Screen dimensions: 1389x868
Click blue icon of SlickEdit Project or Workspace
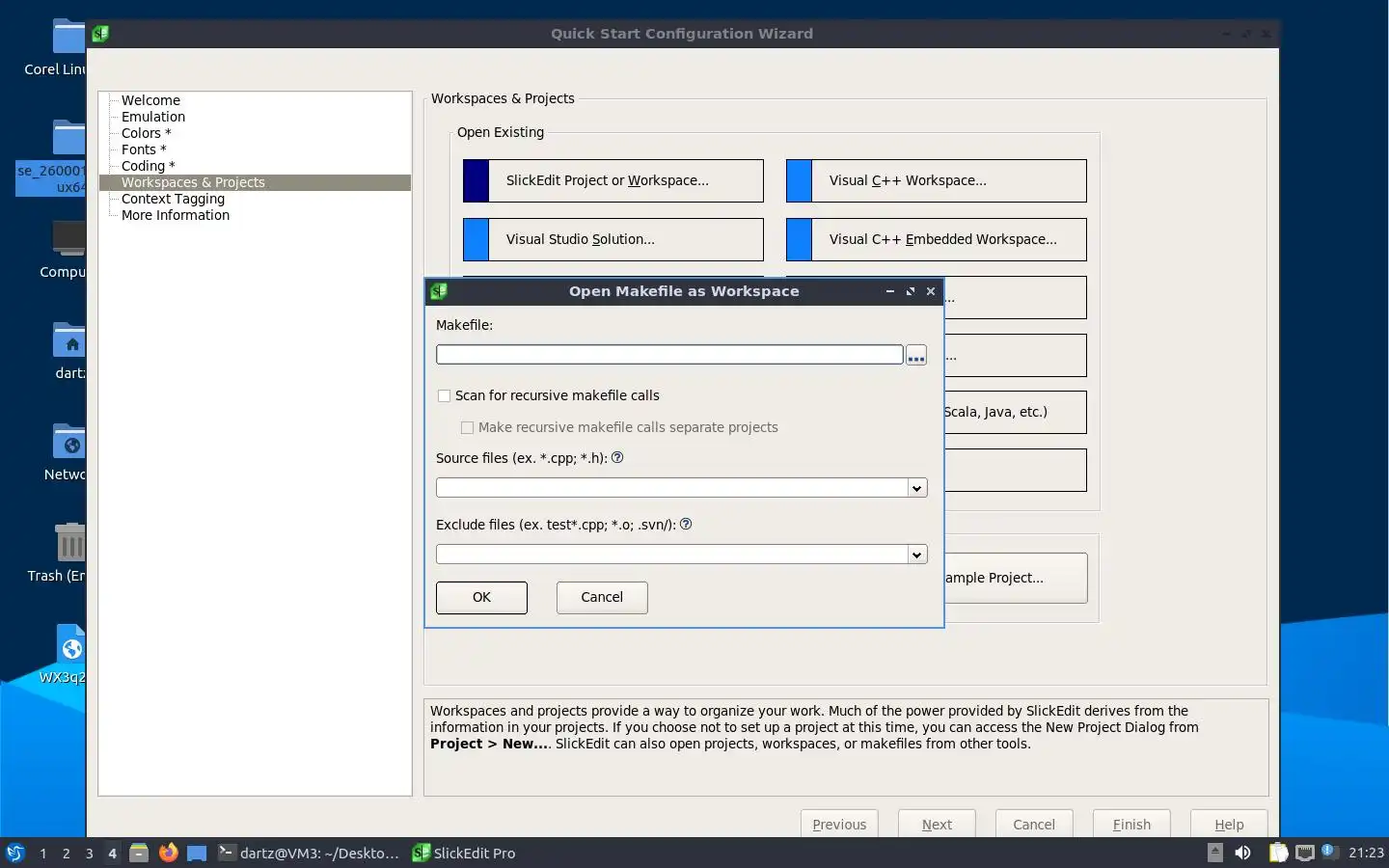pyautogui.click(x=477, y=180)
